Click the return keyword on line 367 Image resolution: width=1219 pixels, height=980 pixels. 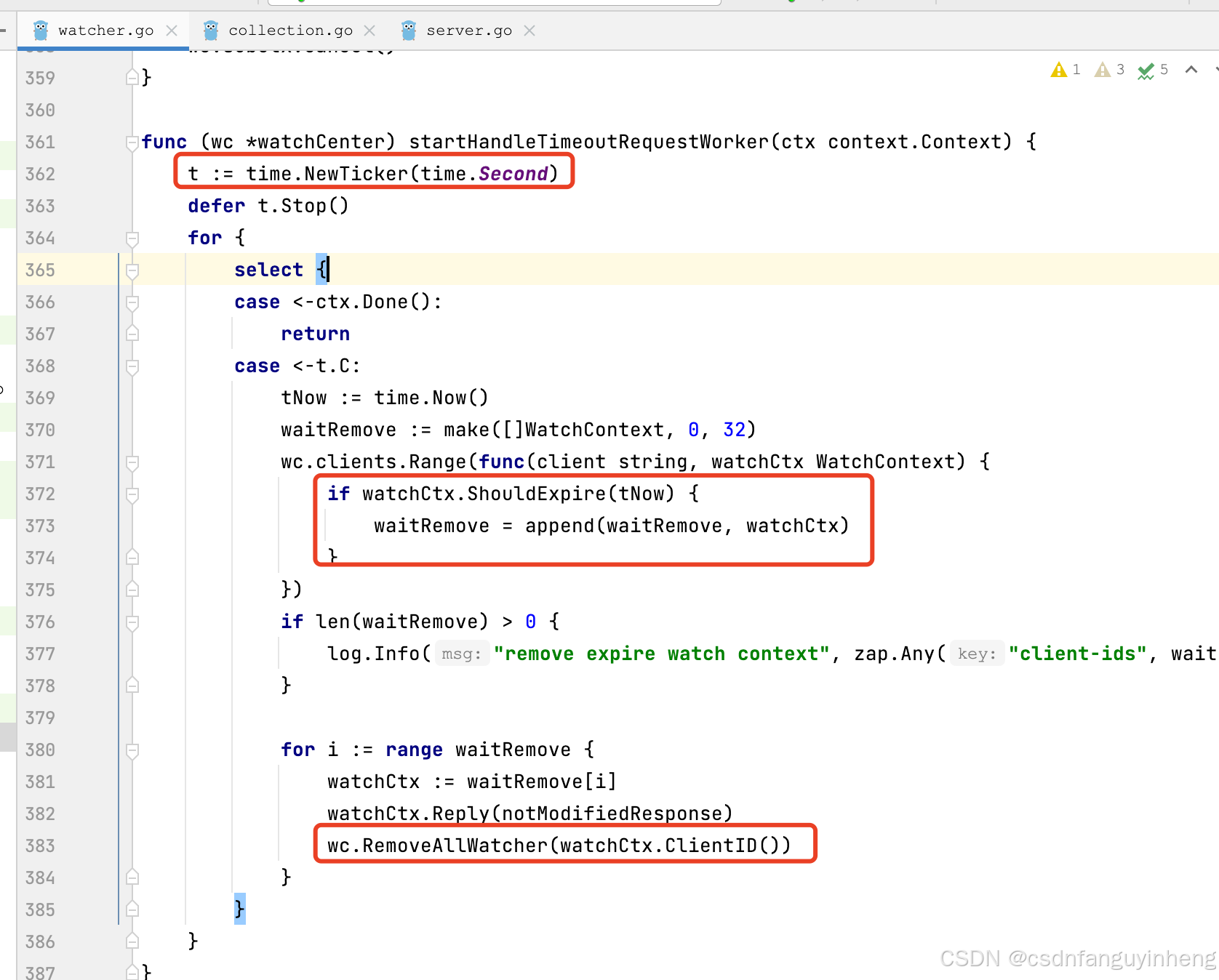(315, 334)
